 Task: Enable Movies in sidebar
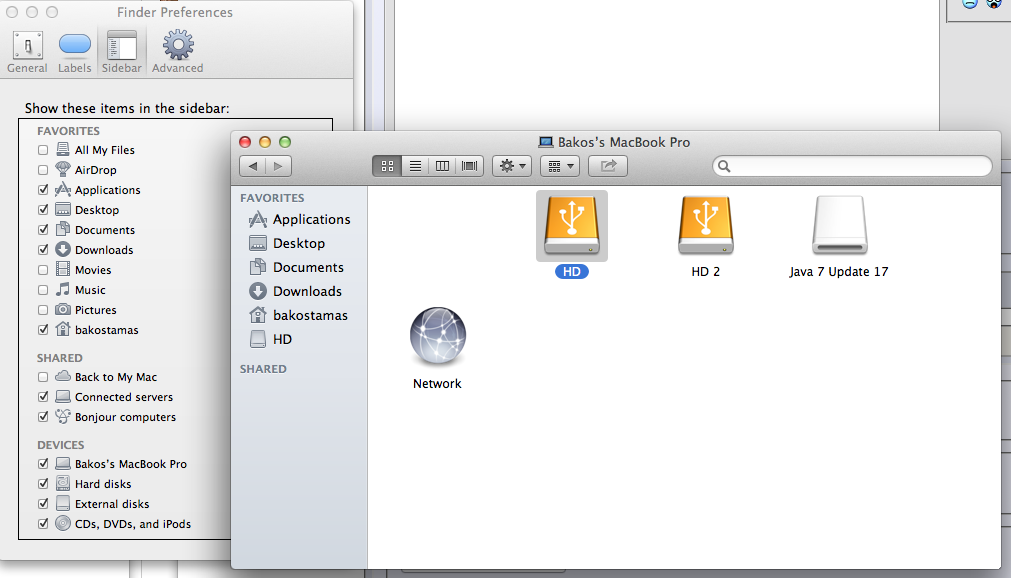(43, 270)
